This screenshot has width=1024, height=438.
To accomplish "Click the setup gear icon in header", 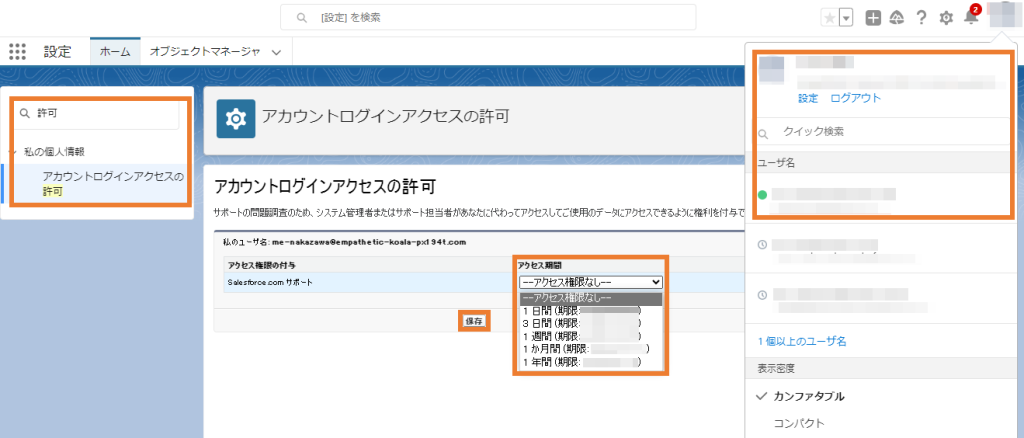I will click(x=946, y=18).
